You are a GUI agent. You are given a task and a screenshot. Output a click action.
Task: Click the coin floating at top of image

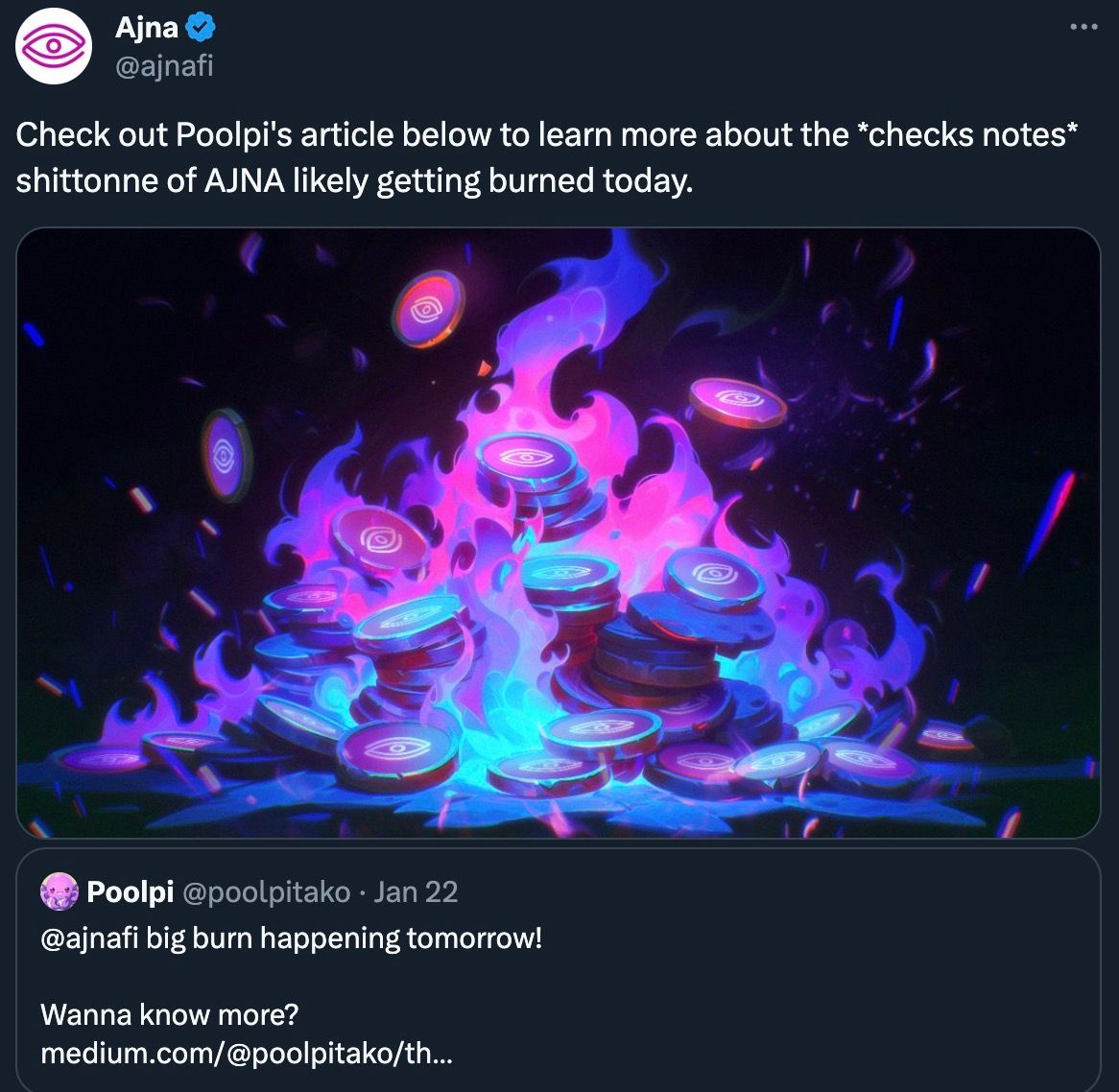coord(426,307)
